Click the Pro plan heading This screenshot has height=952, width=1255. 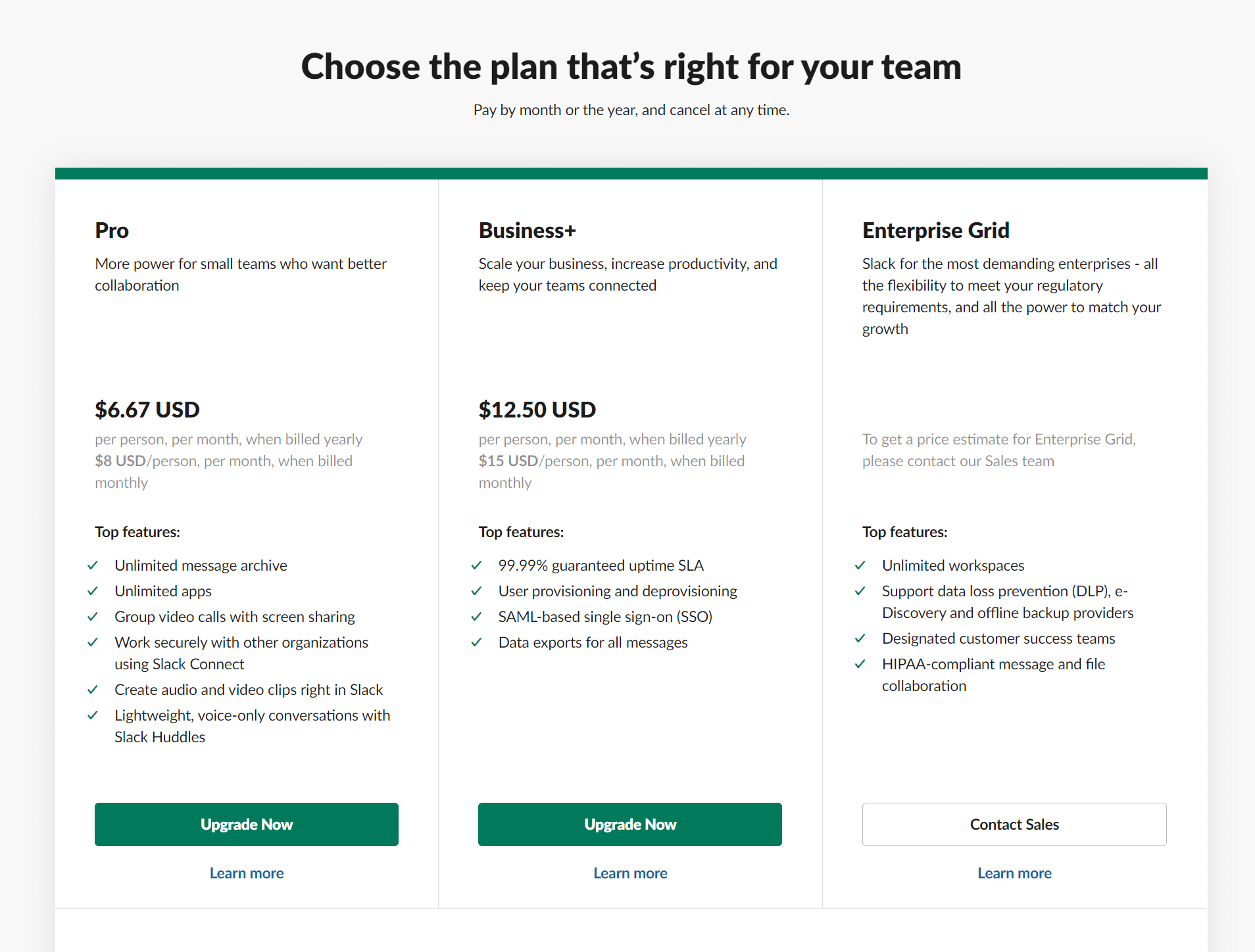112,231
